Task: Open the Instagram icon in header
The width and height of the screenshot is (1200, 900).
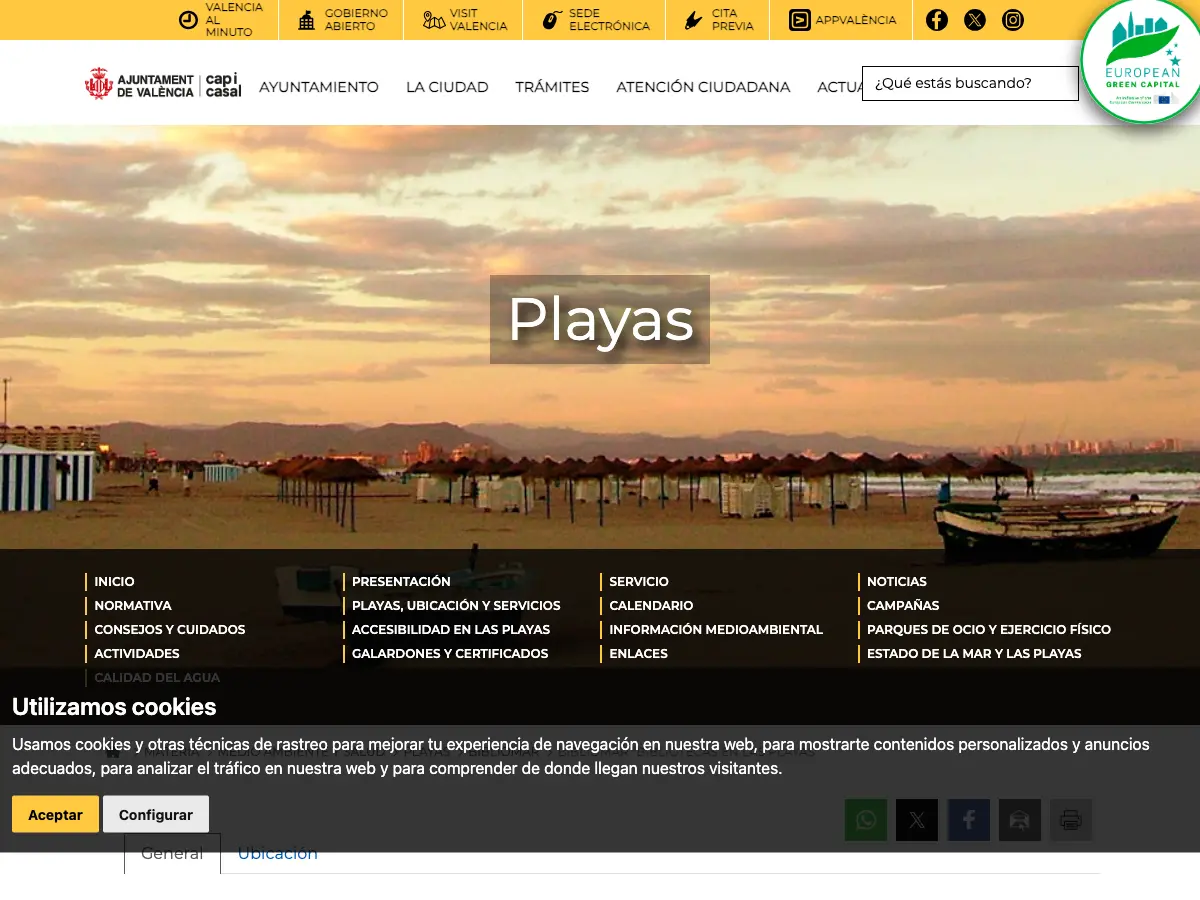Action: 1013,20
